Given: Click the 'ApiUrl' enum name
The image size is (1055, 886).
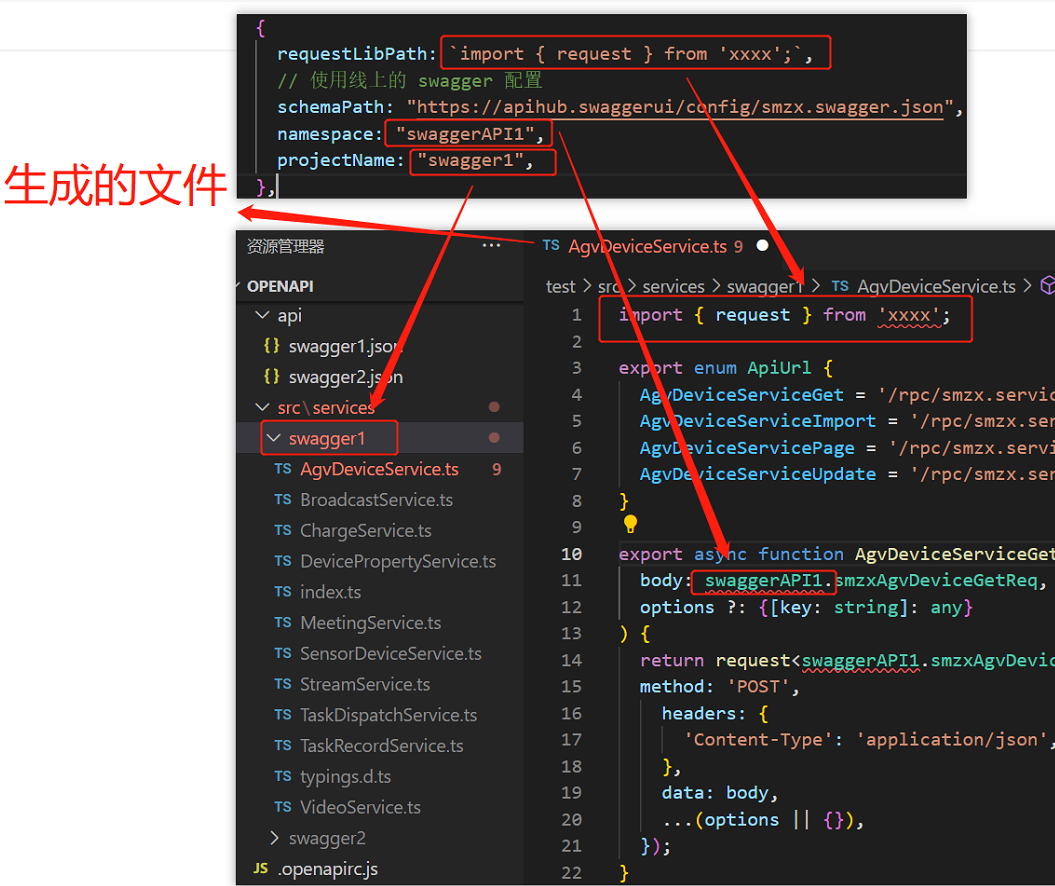Looking at the screenshot, I should 779,368.
